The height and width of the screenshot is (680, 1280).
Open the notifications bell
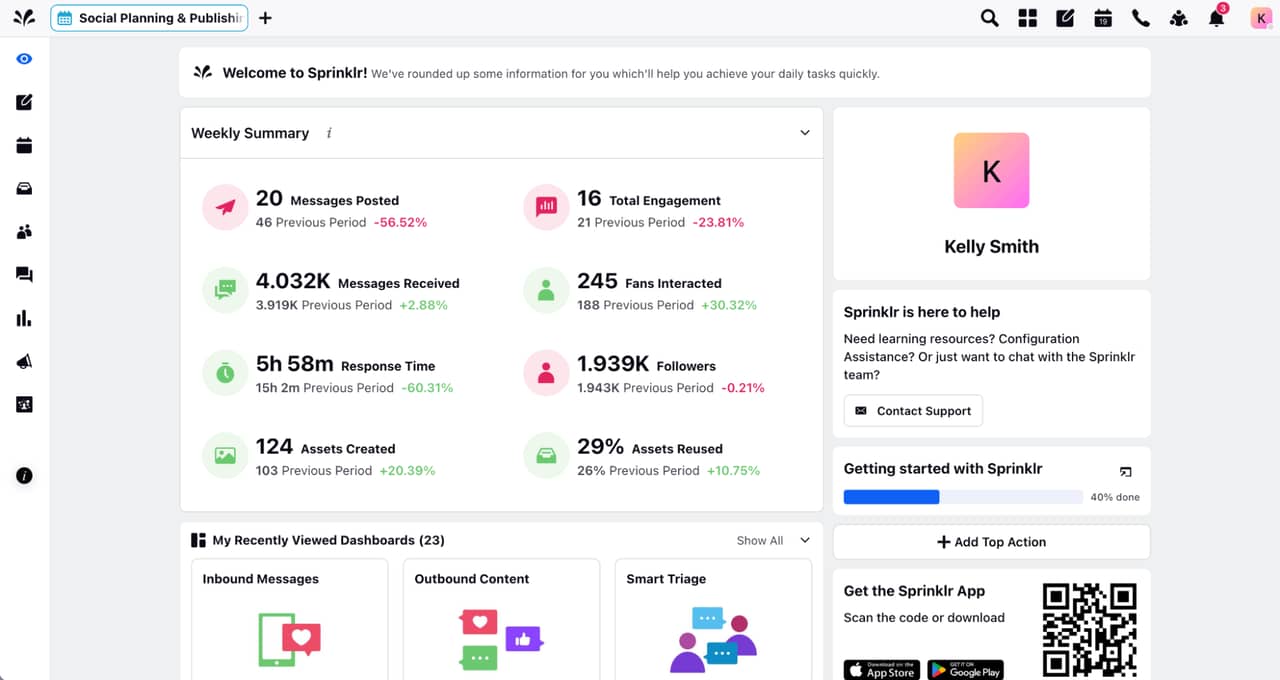1216,18
